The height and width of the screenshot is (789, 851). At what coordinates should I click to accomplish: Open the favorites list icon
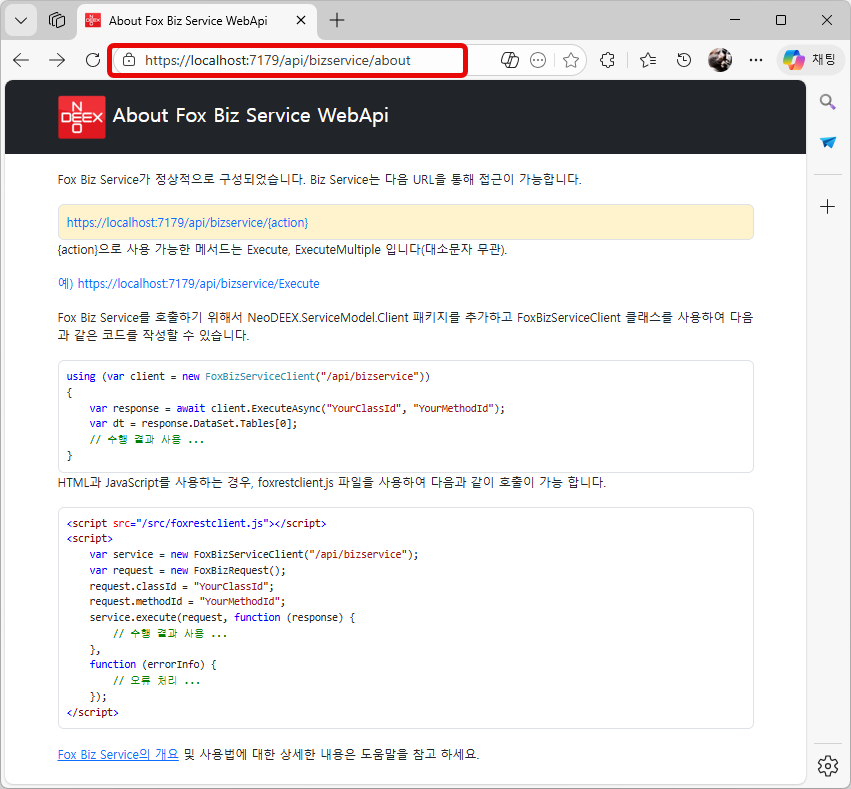pyautogui.click(x=648, y=60)
